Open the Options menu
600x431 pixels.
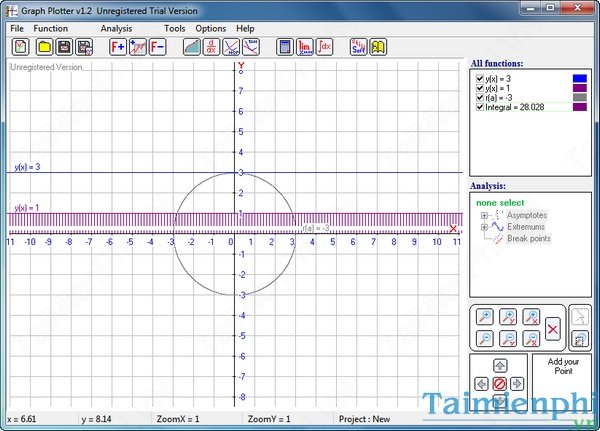[x=210, y=28]
